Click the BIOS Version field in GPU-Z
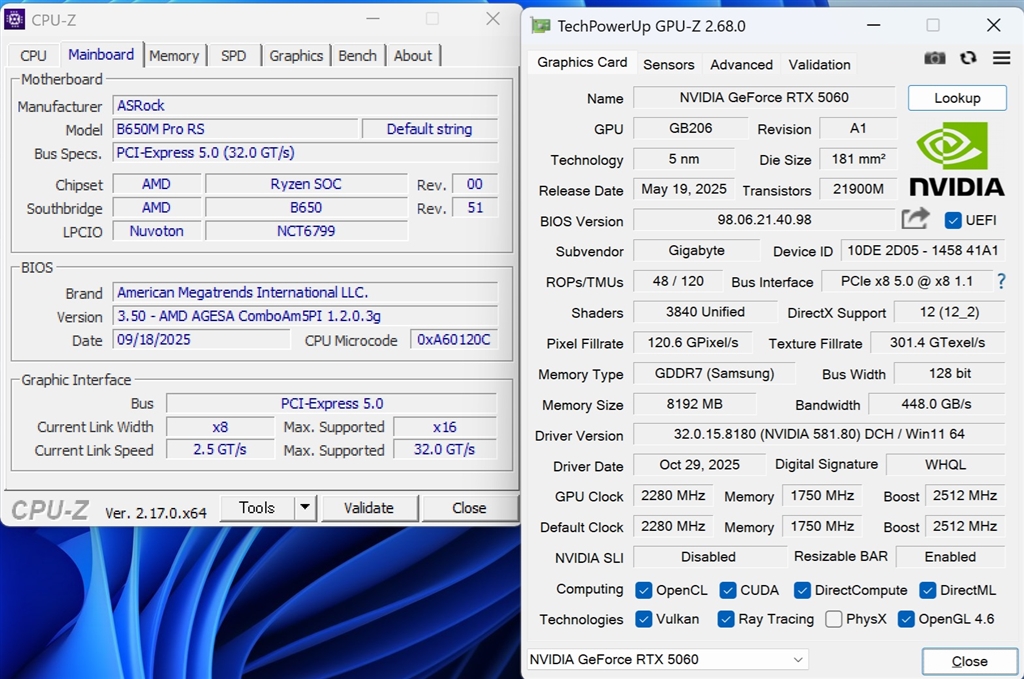 coord(764,220)
